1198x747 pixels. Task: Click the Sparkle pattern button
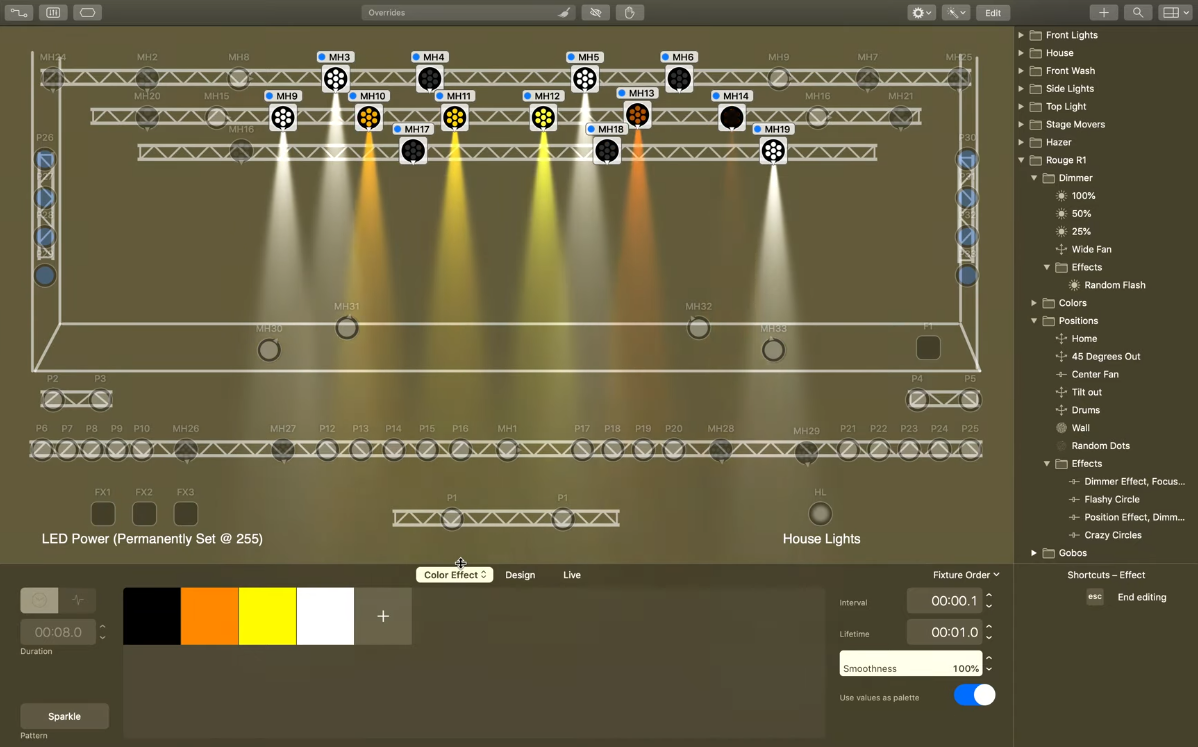click(x=64, y=716)
